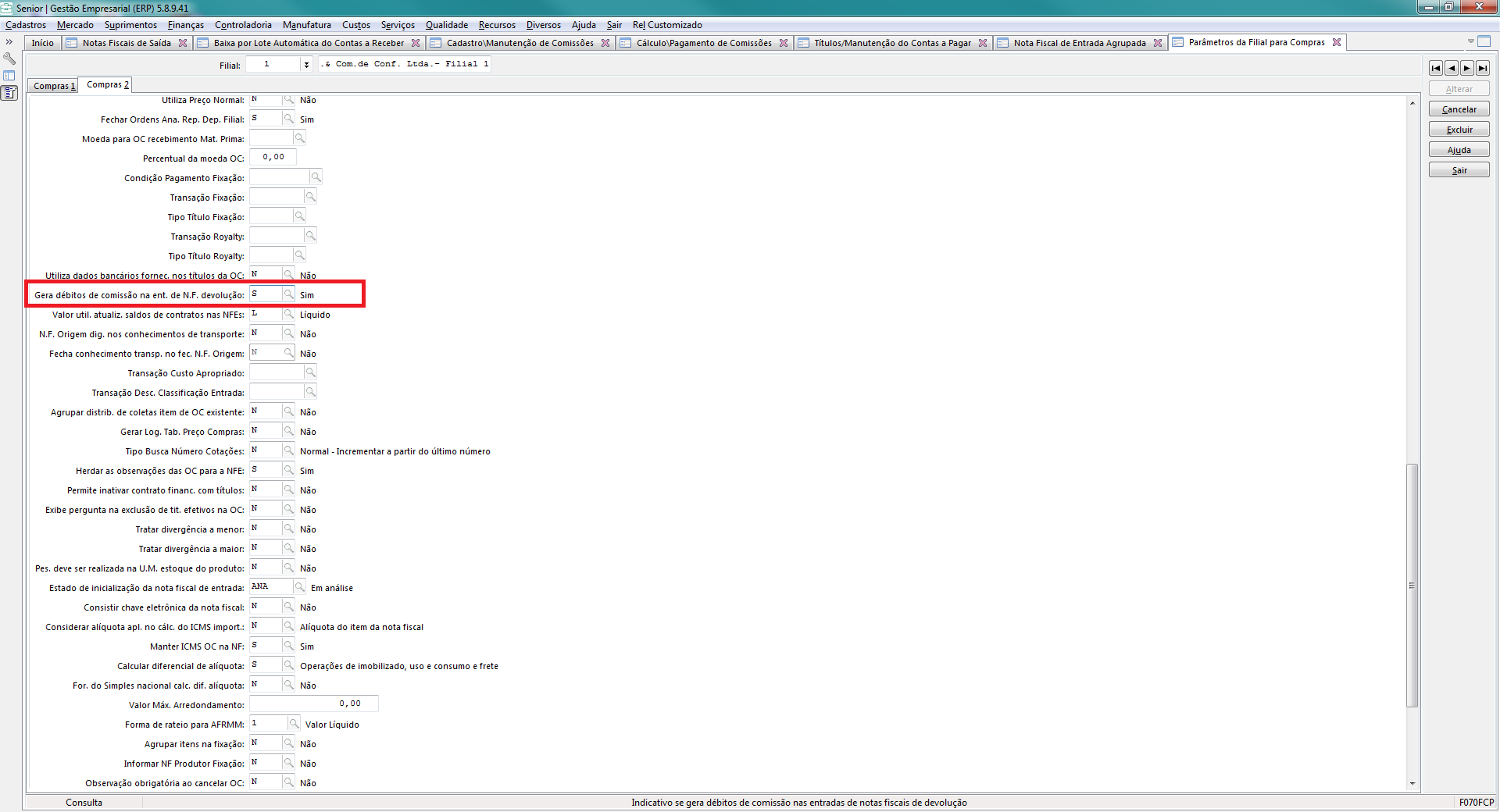Open lookup for Estado de inicialização da nota fiscal
Screen dimensions: 1500x812
point(299,587)
